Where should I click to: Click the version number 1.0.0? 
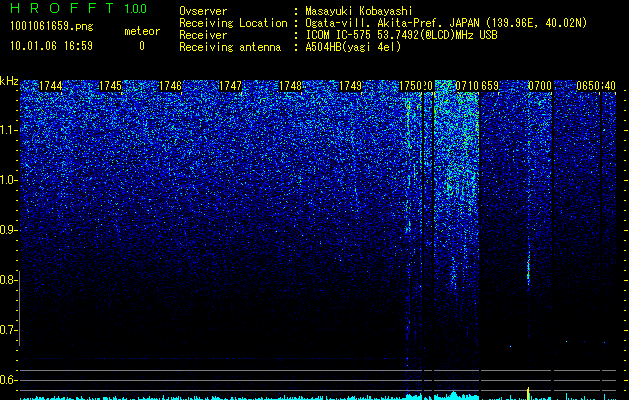(x=135, y=8)
